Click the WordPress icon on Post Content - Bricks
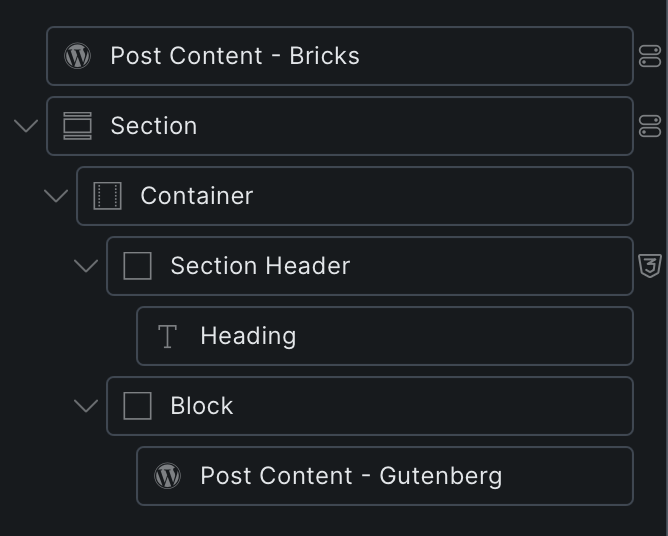This screenshot has width=668, height=536. (77, 56)
